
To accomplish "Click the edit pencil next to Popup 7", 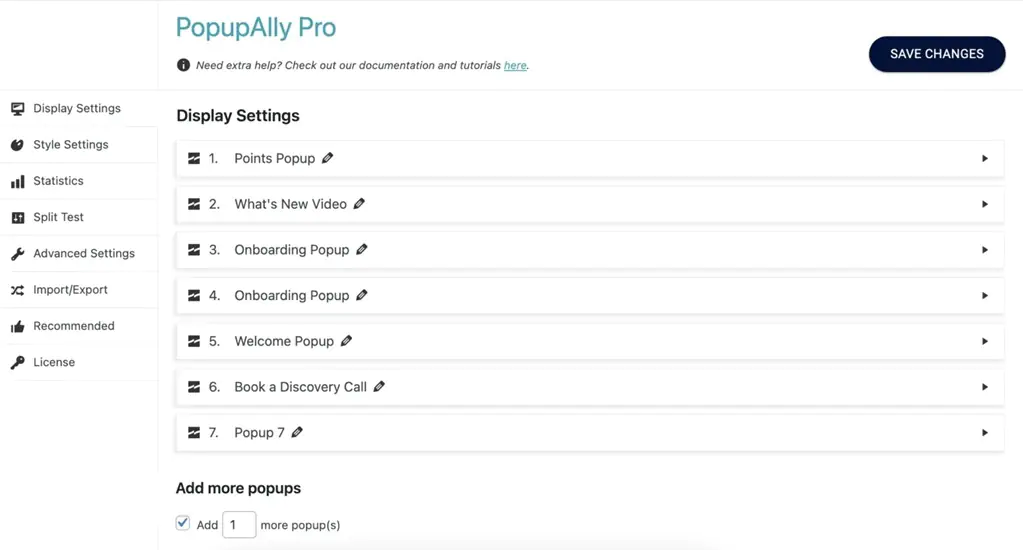I will 298,433.
